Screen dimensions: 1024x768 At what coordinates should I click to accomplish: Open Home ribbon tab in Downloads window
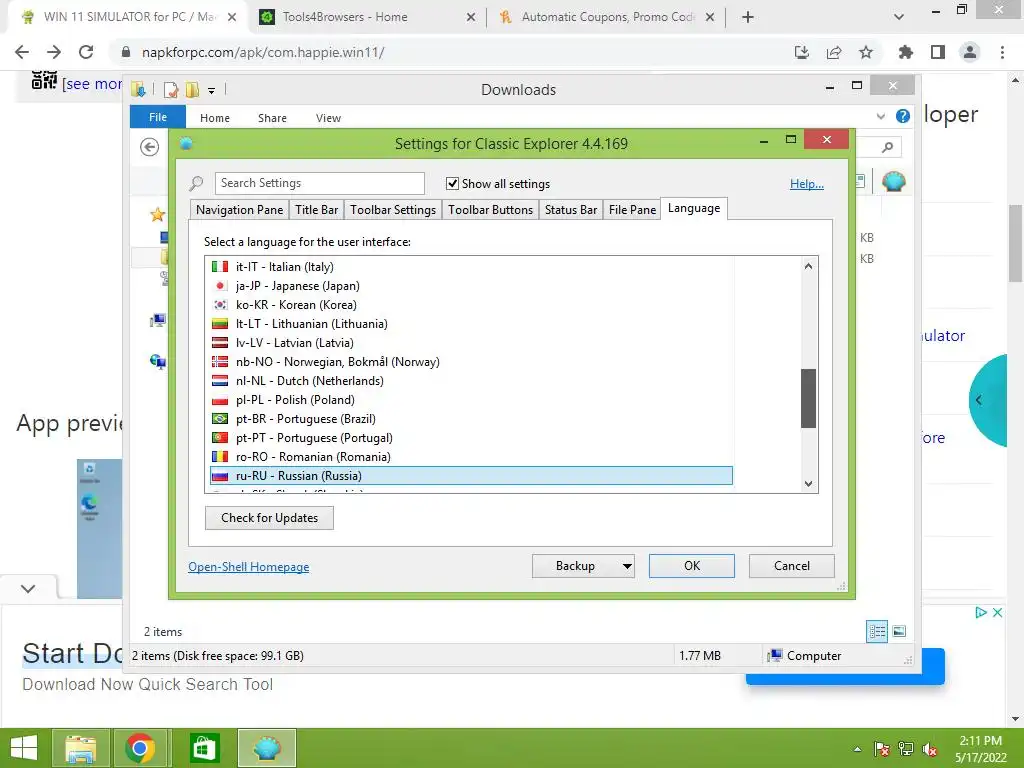click(215, 118)
